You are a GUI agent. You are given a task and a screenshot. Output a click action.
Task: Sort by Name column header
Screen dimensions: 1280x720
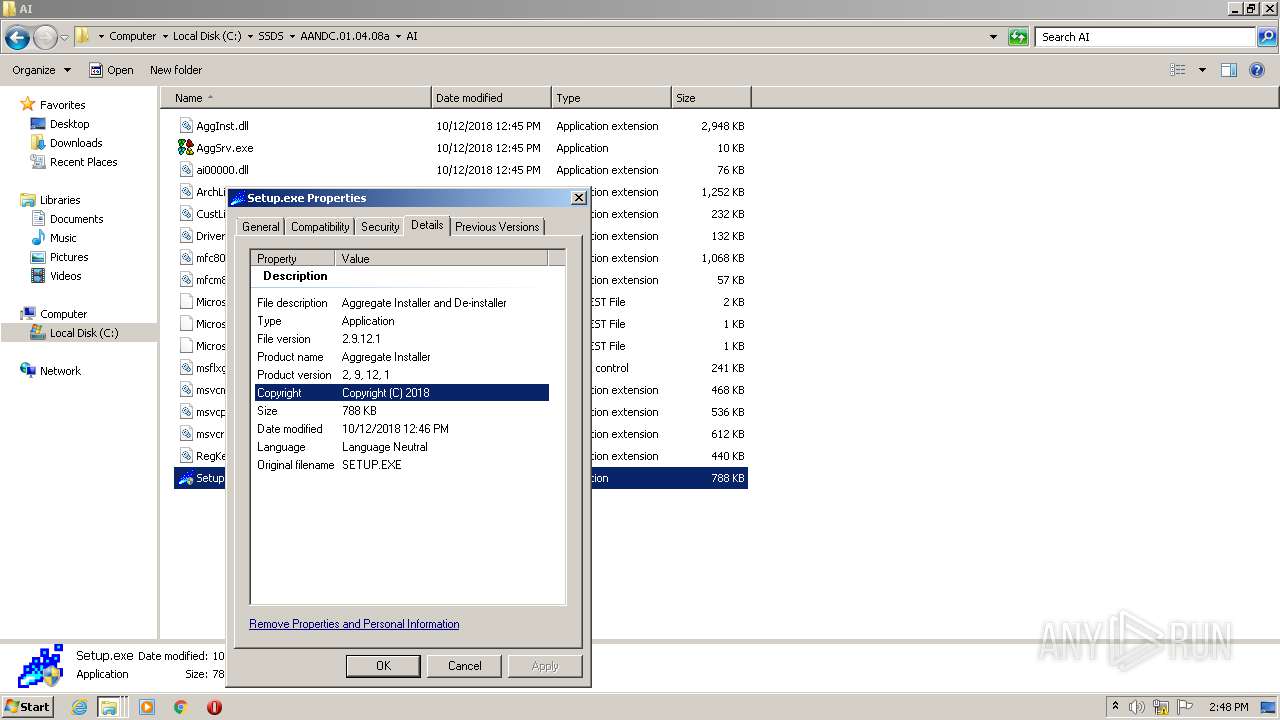tap(296, 98)
